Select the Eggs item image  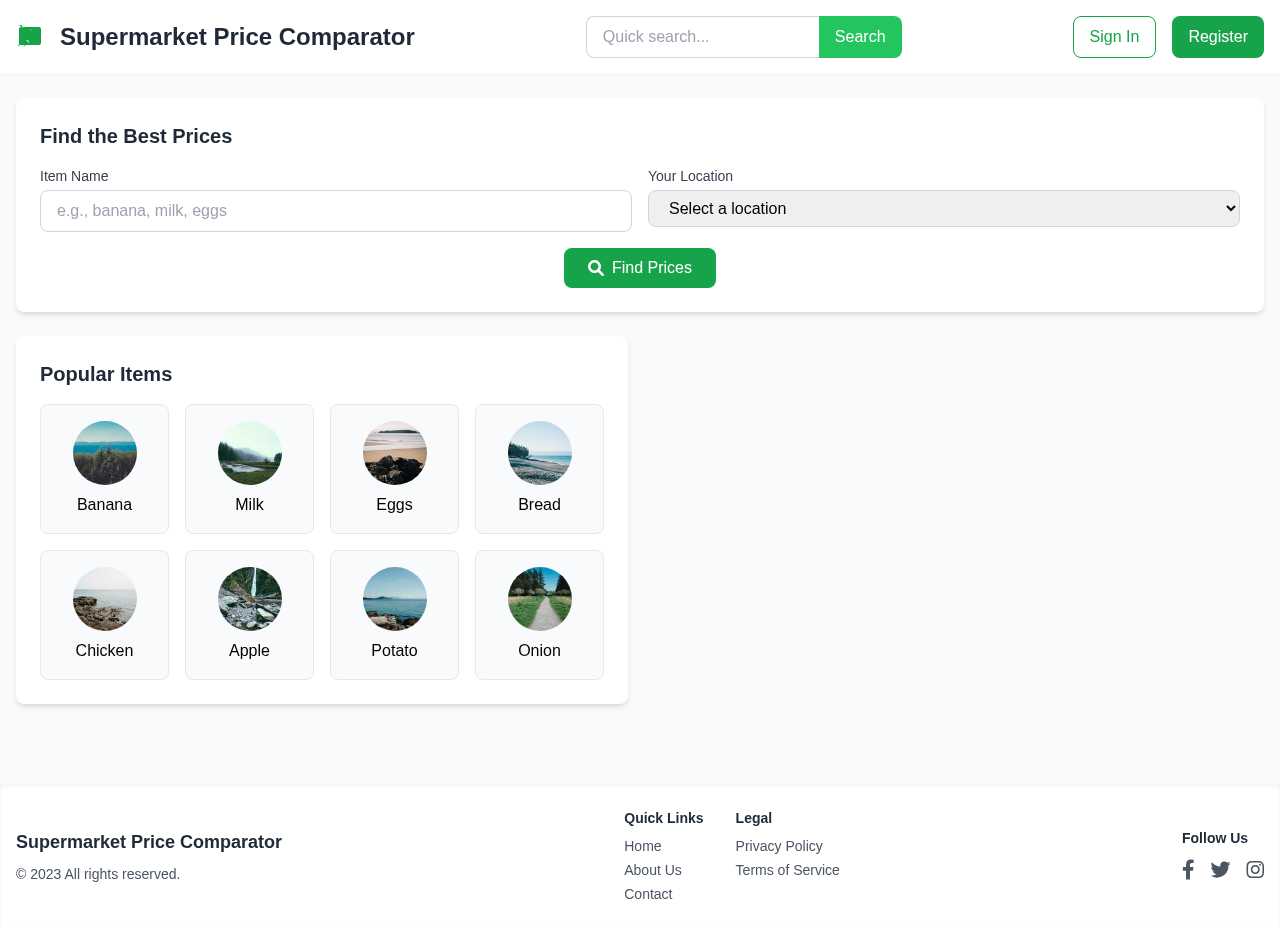click(394, 452)
